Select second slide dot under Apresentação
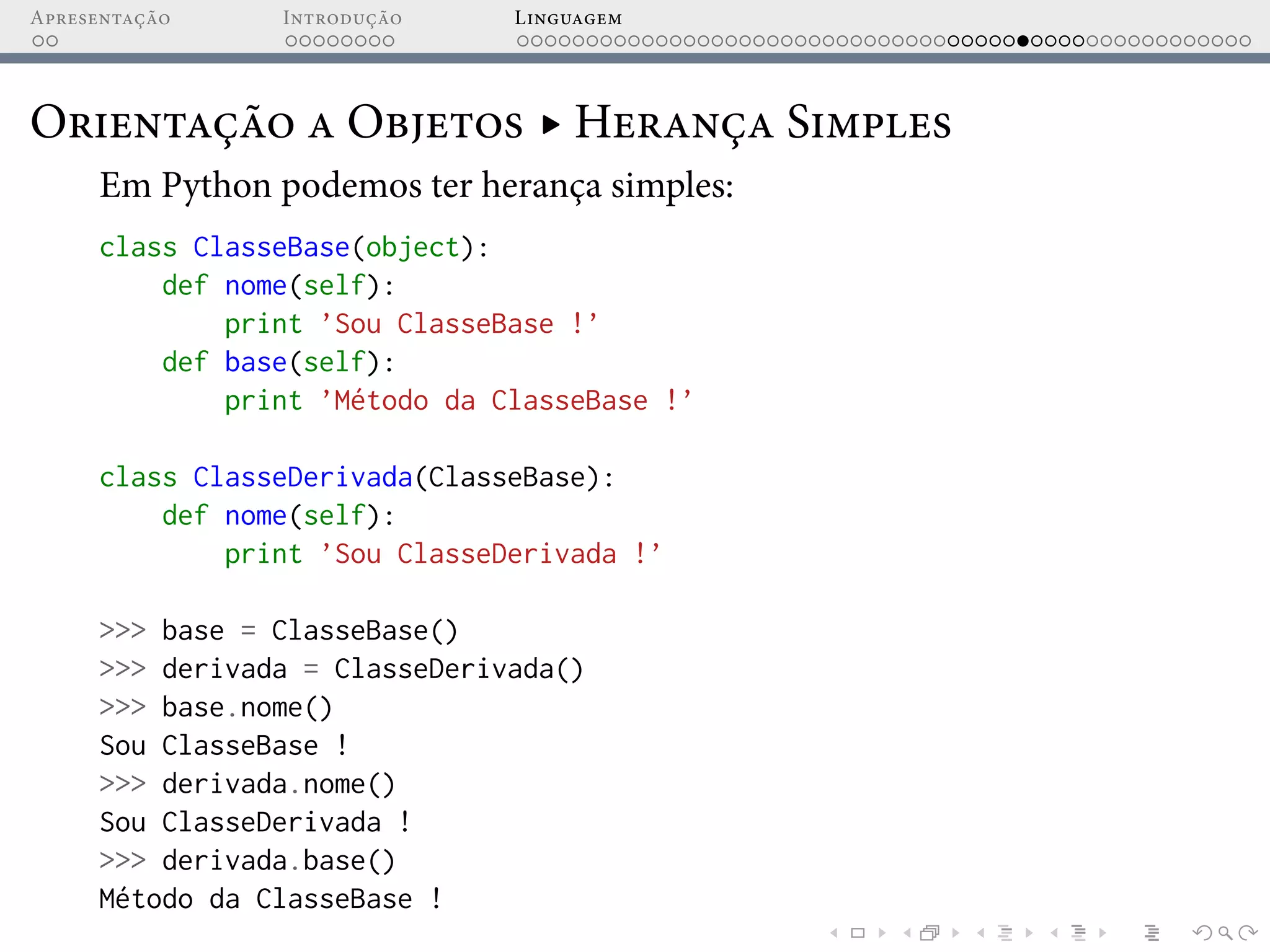Screen dimensions: 1270x952 point(52,41)
